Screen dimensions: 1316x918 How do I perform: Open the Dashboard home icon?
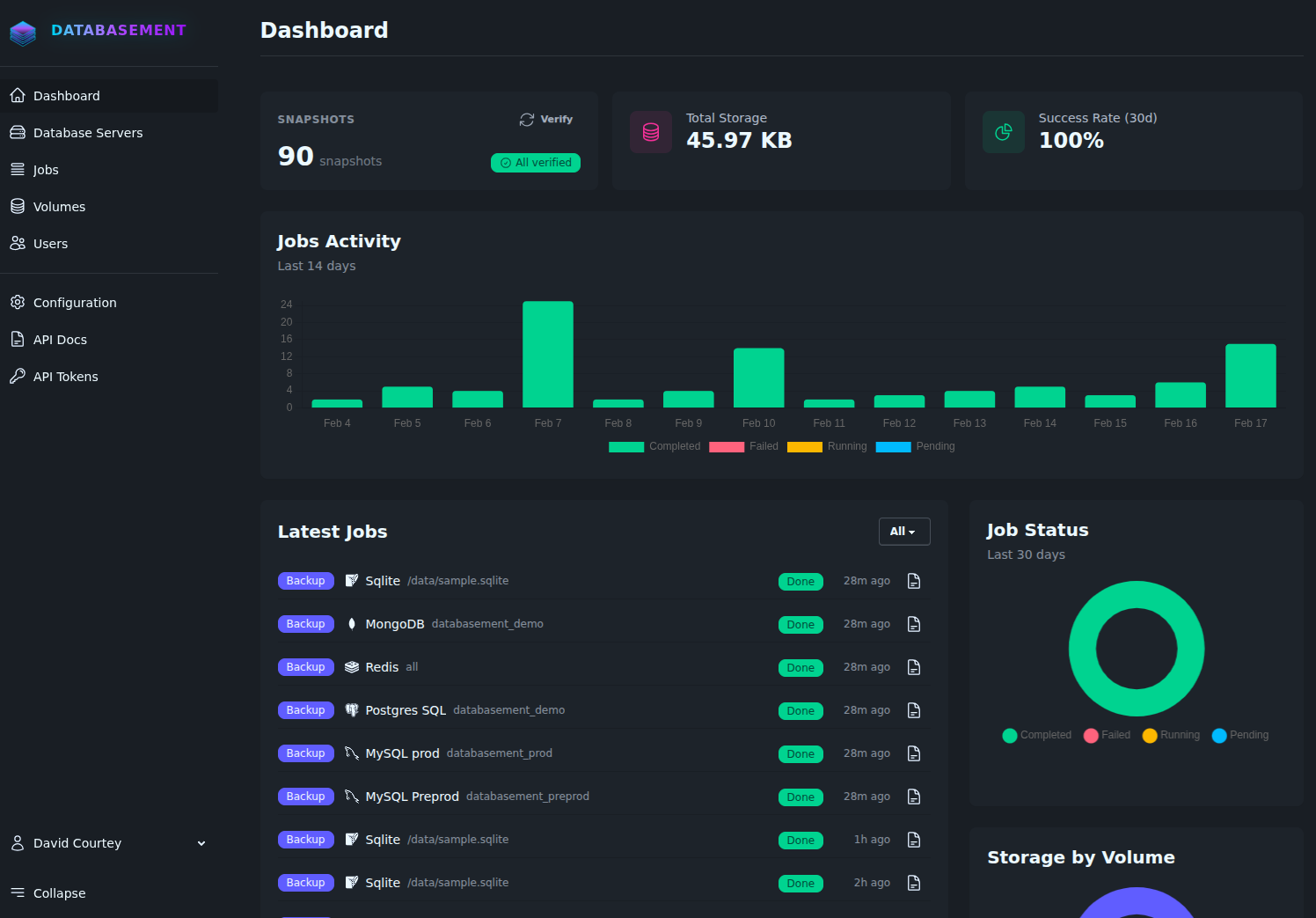click(18, 95)
